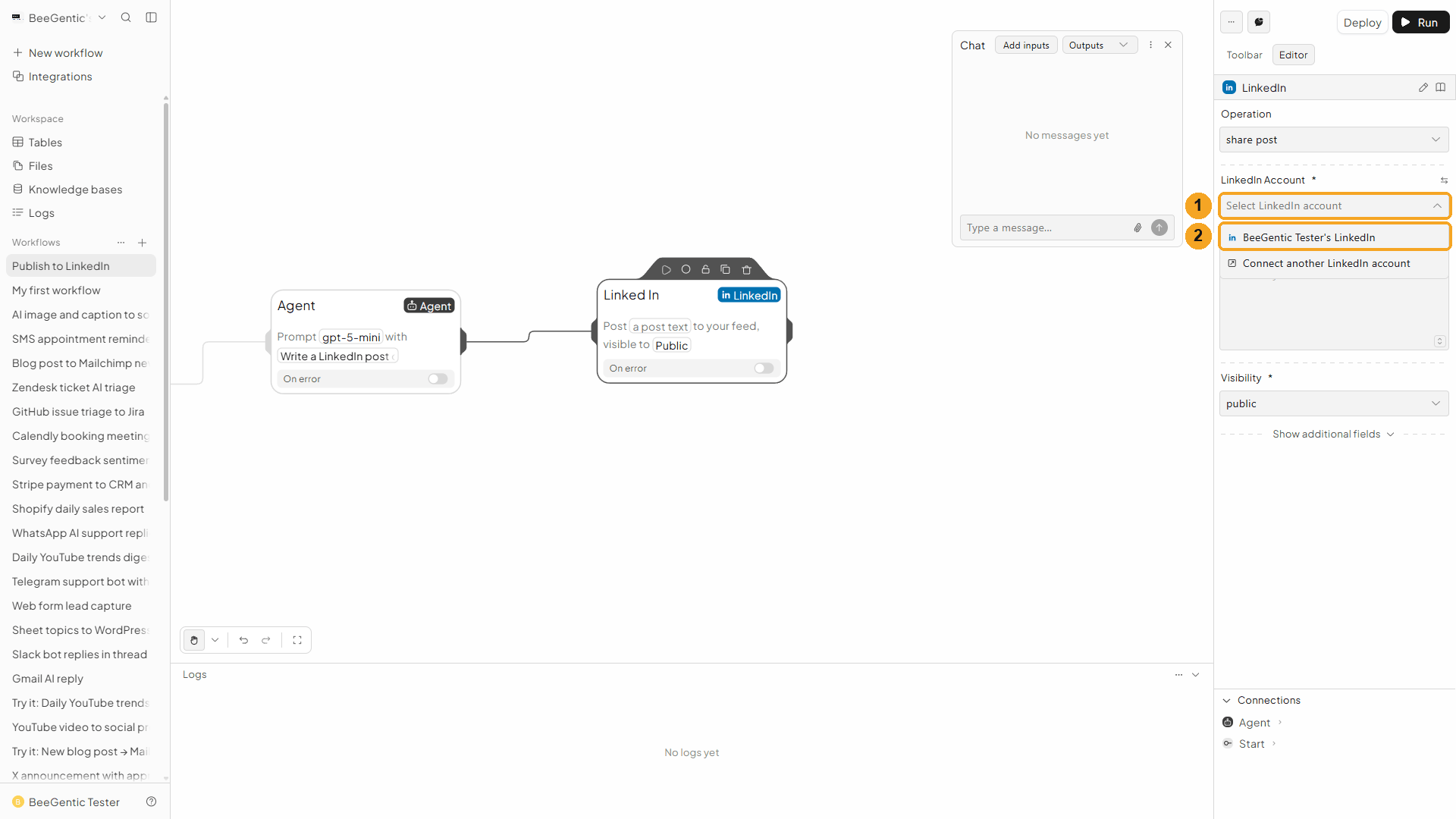Attach a file in chat
This screenshot has width=1456, height=819.
point(1137,227)
